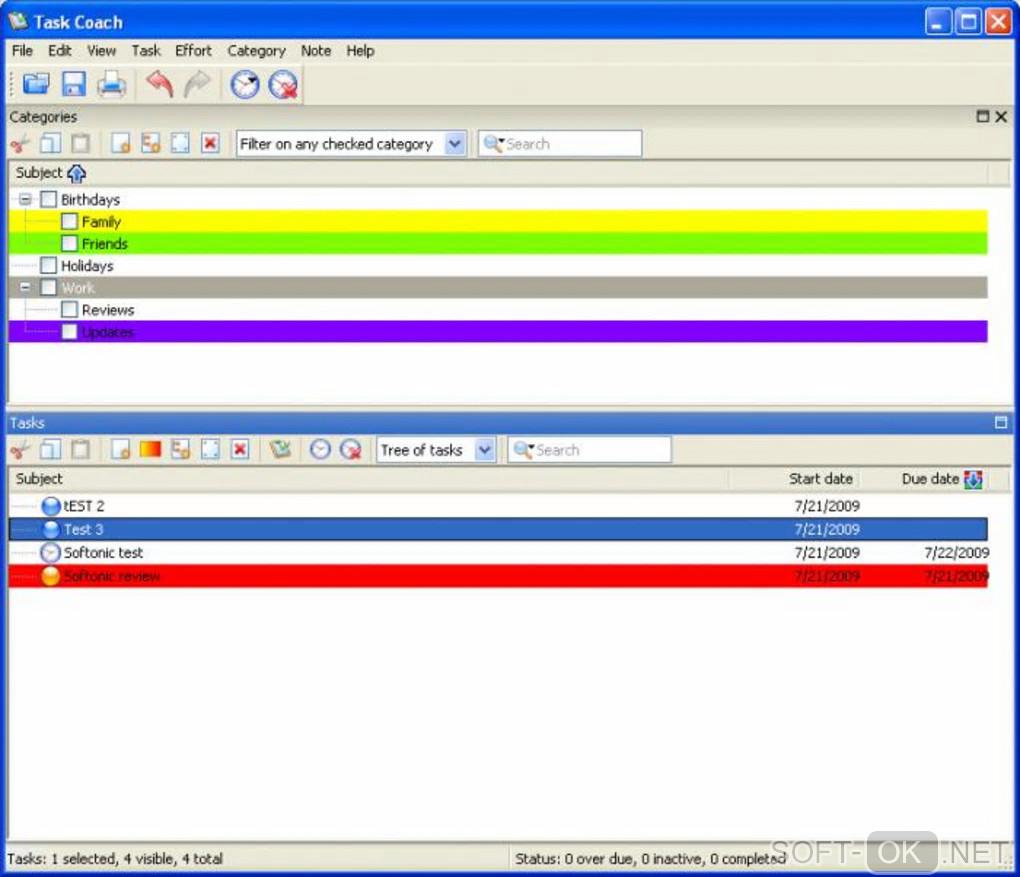Check the Work category checkbox
The height and width of the screenshot is (877, 1020).
pos(49,288)
